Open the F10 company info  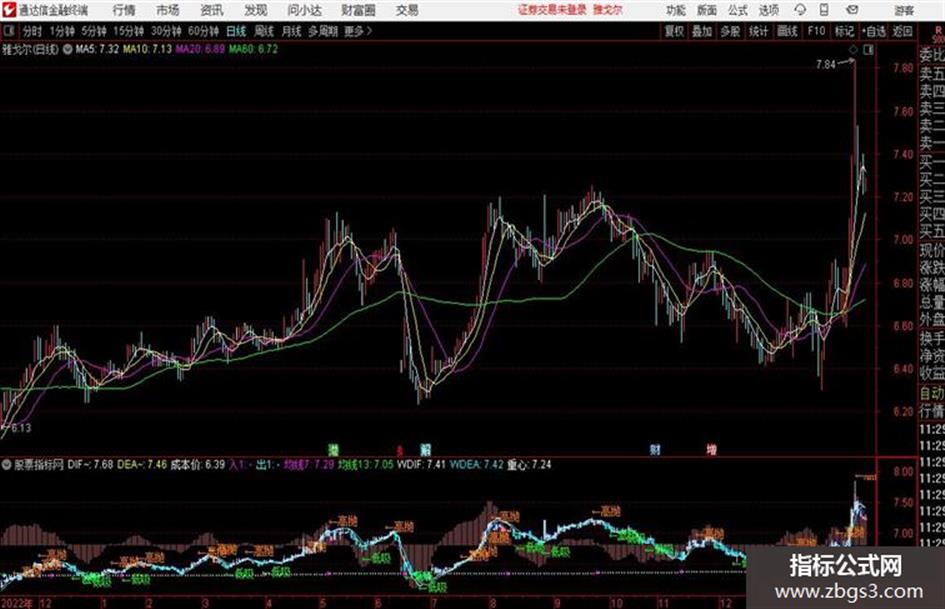coord(816,31)
